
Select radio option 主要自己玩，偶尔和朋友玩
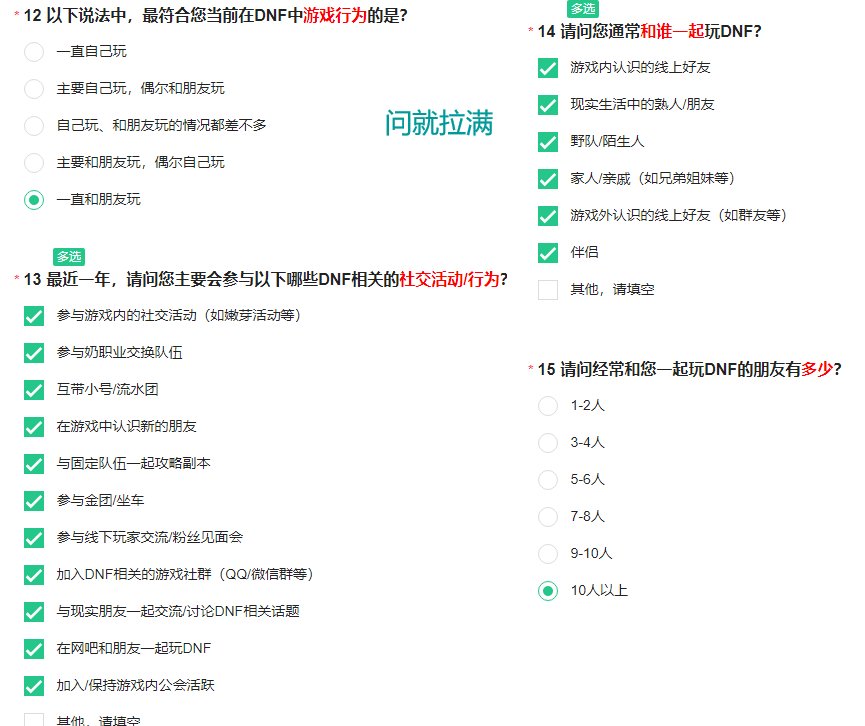coord(34,89)
